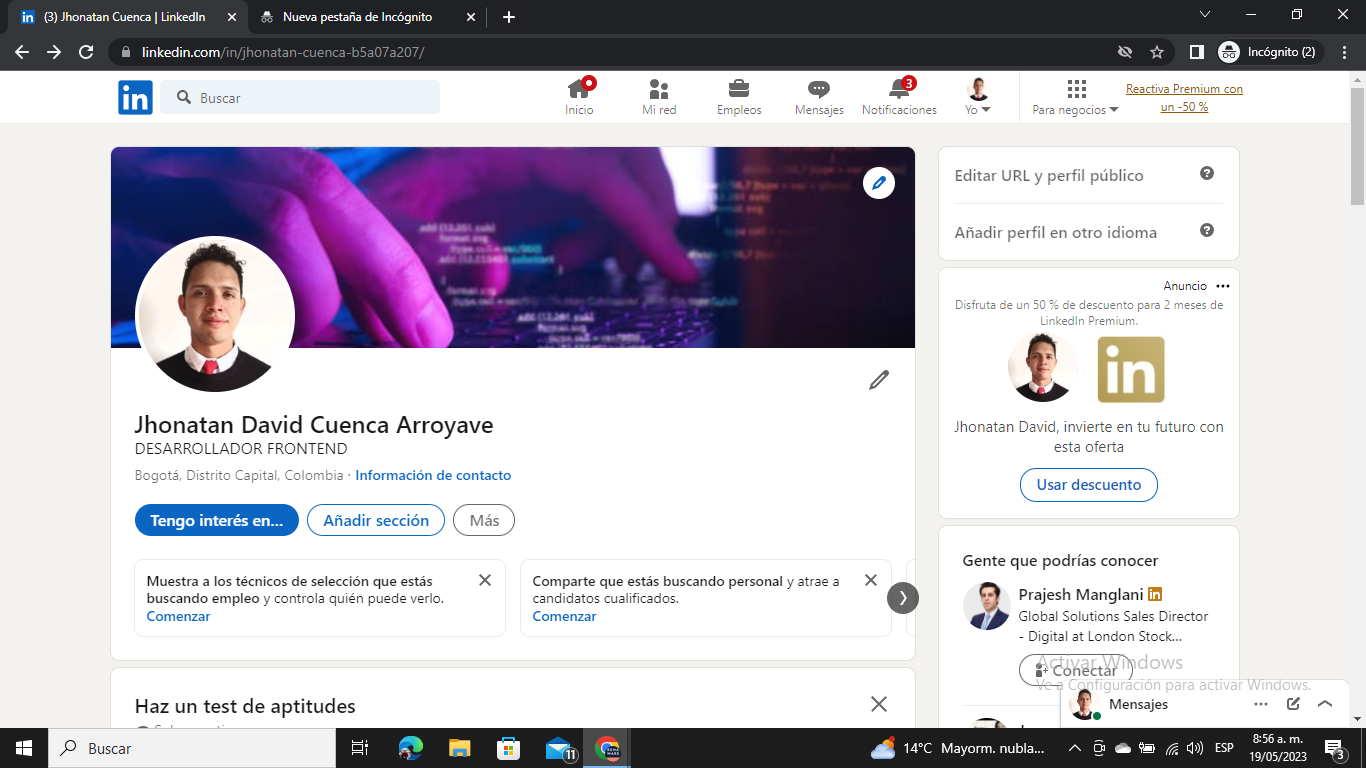This screenshot has height=768, width=1366.
Task: Open the Mensajes chat icon in navbar
Action: tap(819, 97)
